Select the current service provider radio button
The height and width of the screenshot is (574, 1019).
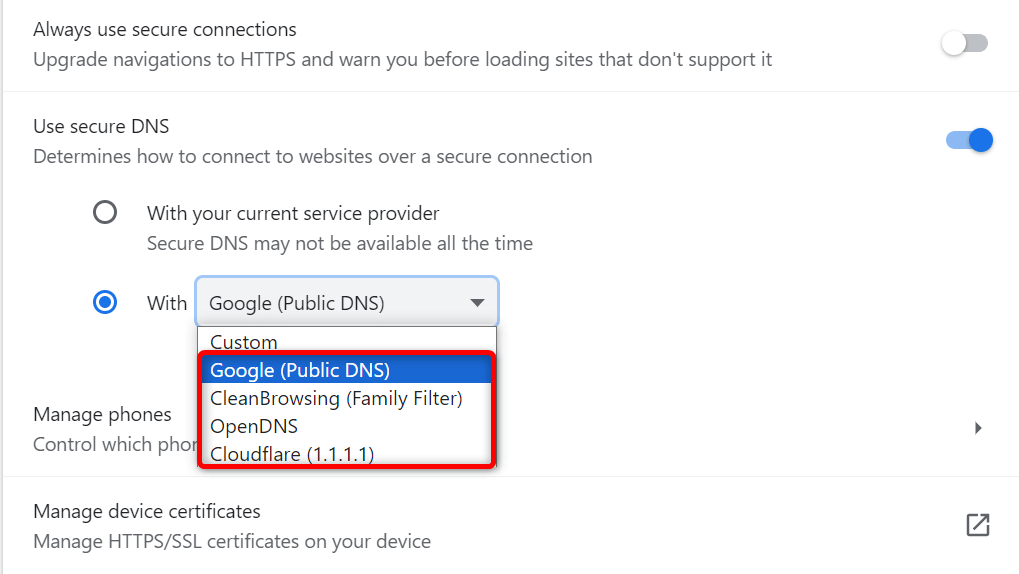click(105, 212)
